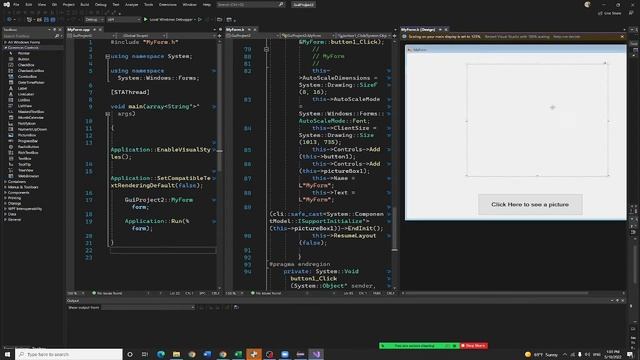Click the MyForm.h editor vertical scrollbar
The width and height of the screenshot is (640, 360).
pyautogui.click(x=394, y=163)
